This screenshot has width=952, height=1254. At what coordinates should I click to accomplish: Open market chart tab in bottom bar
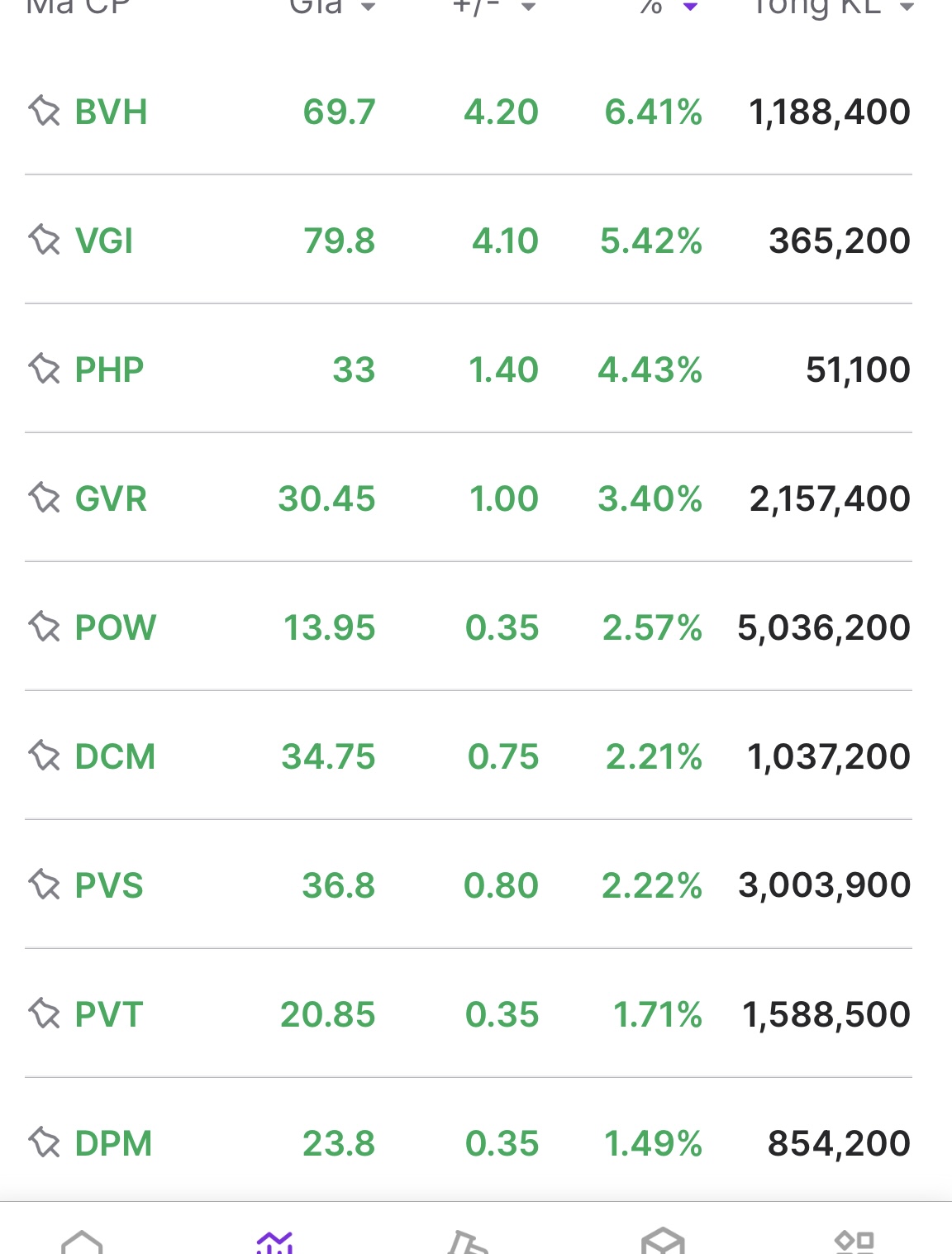(x=274, y=1242)
